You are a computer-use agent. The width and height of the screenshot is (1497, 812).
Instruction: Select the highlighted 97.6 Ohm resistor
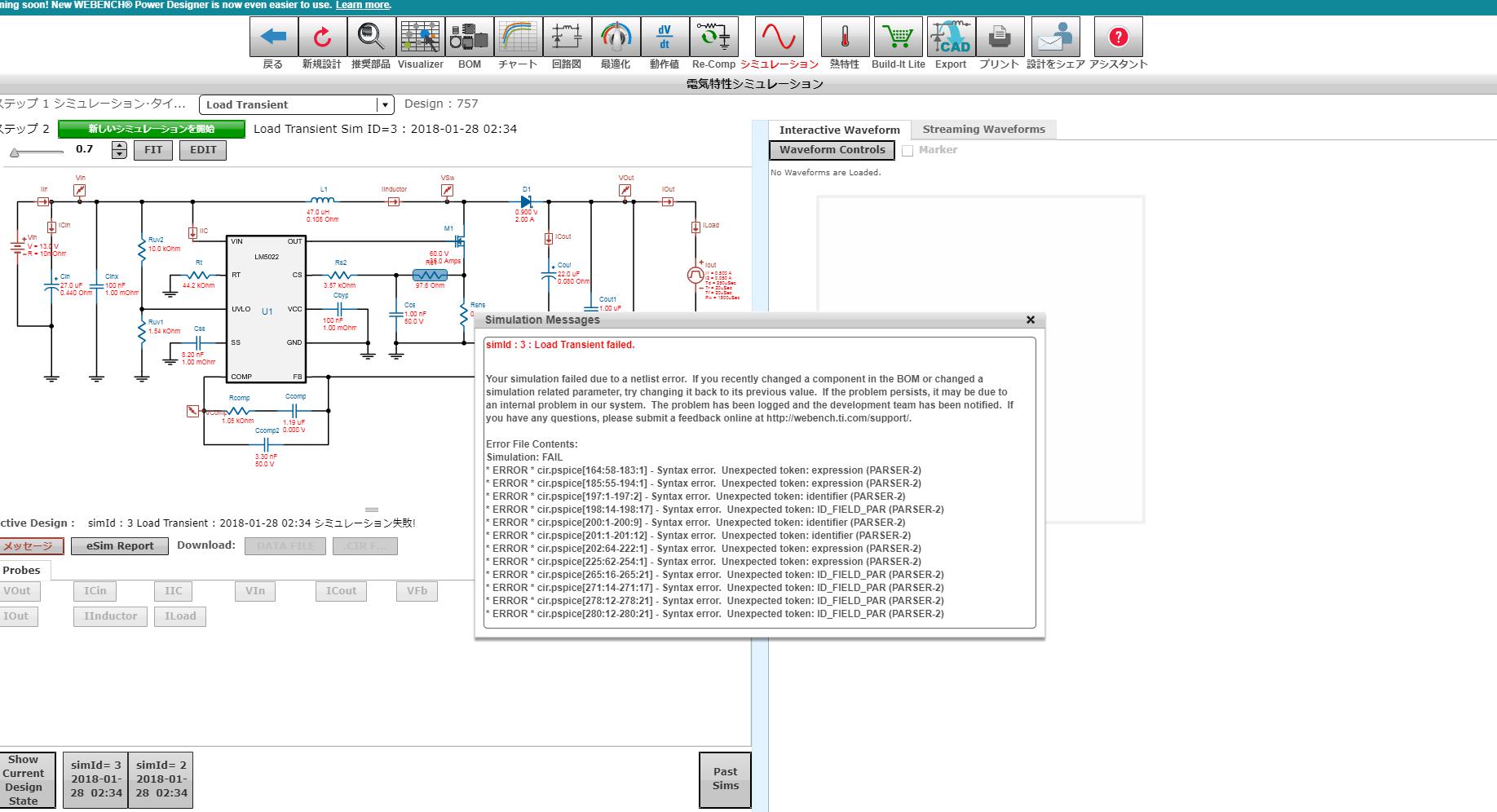pyautogui.click(x=430, y=276)
